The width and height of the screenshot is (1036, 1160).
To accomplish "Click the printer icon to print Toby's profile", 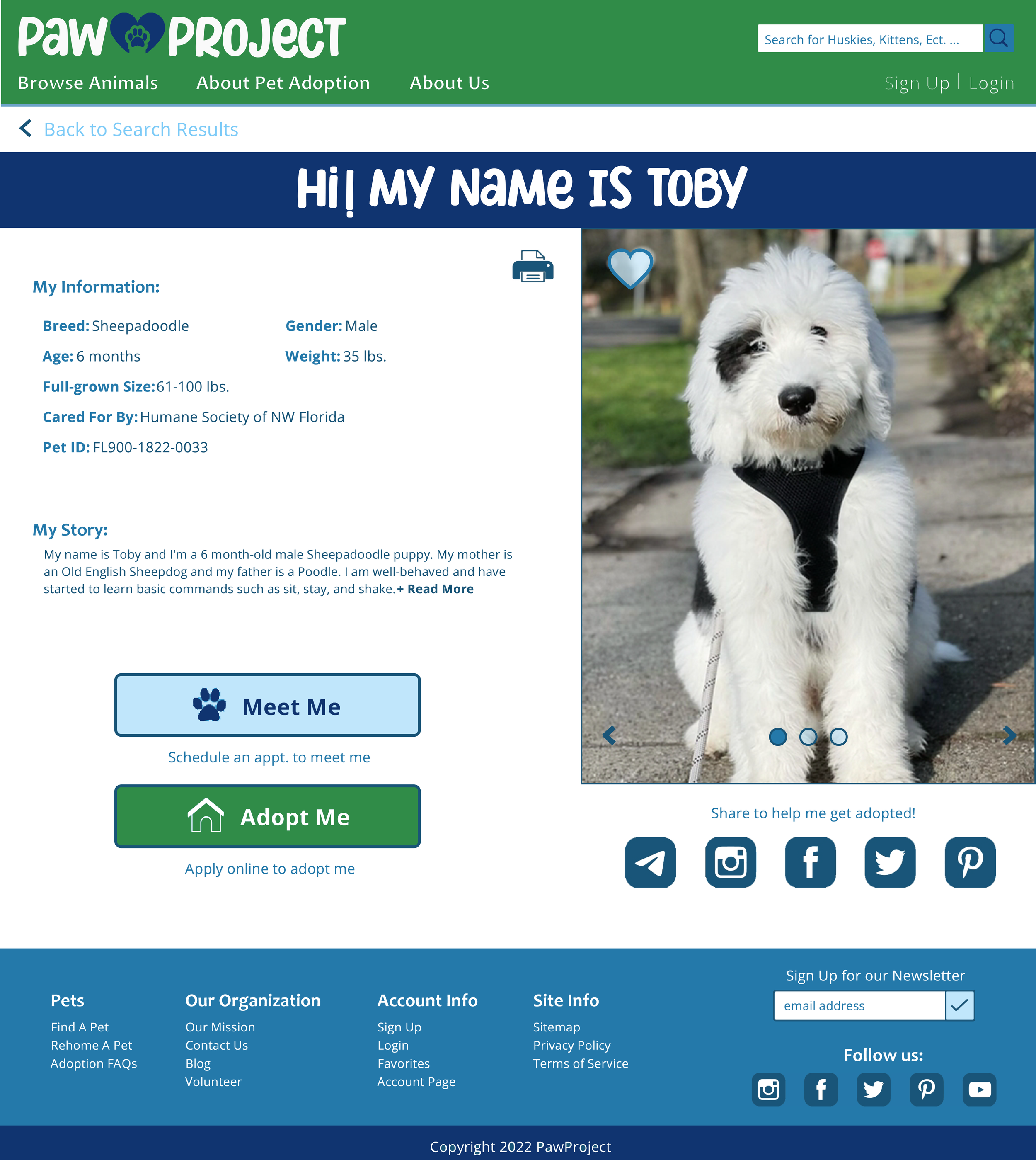I will click(x=533, y=266).
